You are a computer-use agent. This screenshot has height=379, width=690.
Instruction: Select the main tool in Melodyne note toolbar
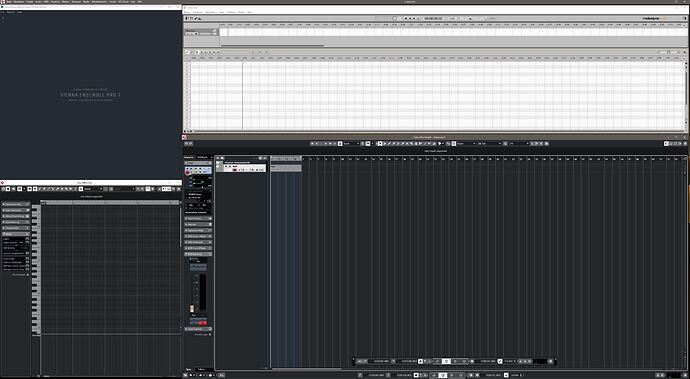[x=197, y=52]
